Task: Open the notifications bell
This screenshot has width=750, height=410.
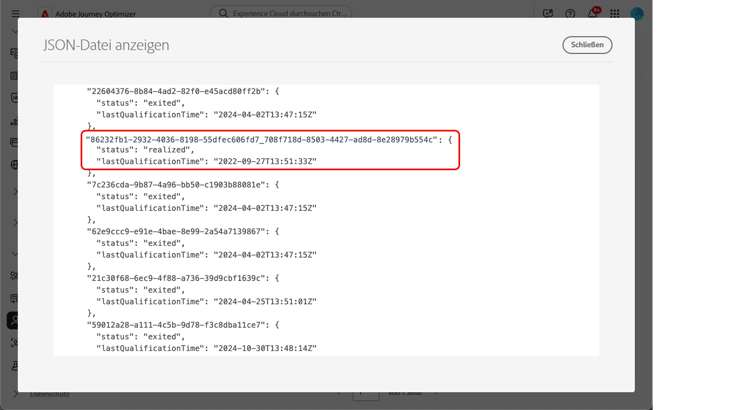Action: tap(593, 13)
